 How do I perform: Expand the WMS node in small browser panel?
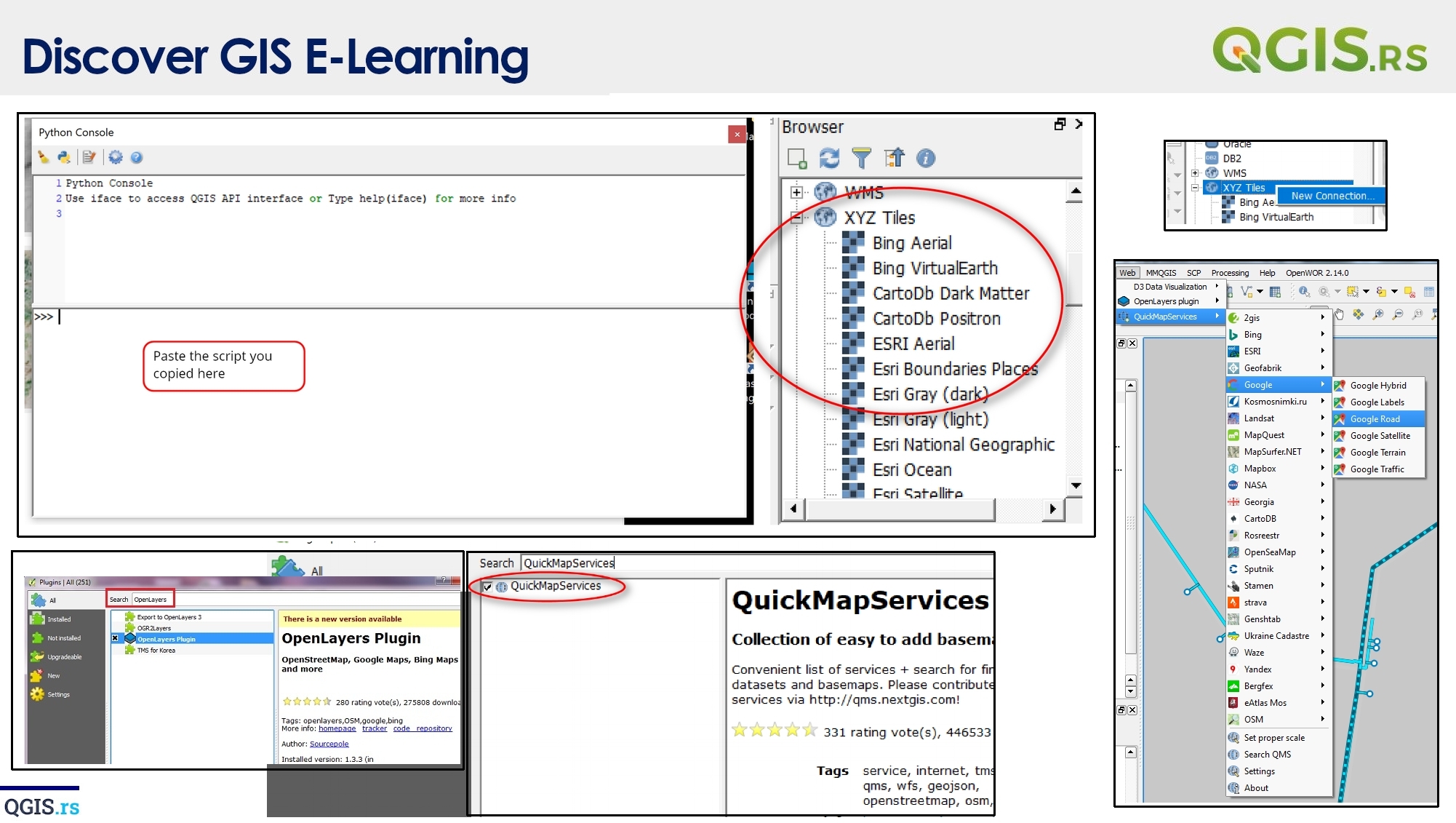click(1195, 173)
